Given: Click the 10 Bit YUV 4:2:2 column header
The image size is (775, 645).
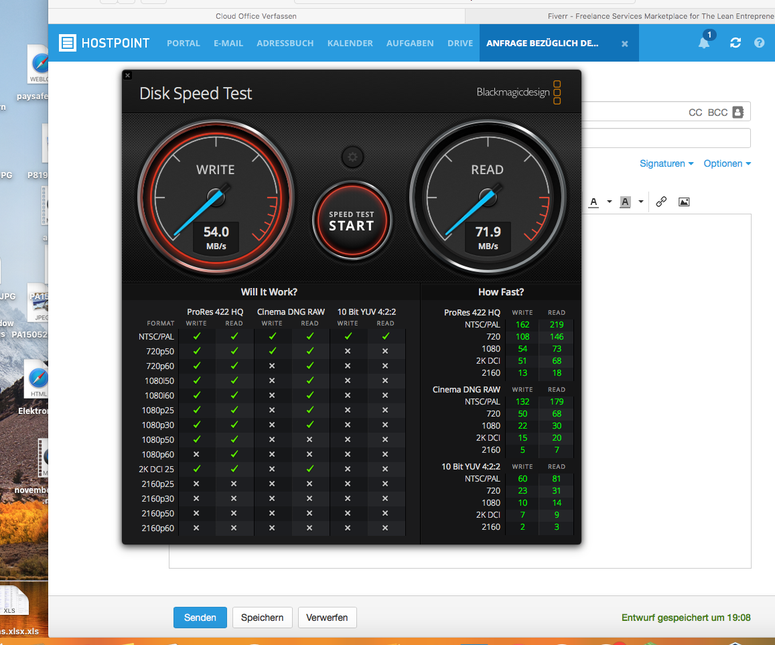Looking at the screenshot, I should 366,312.
